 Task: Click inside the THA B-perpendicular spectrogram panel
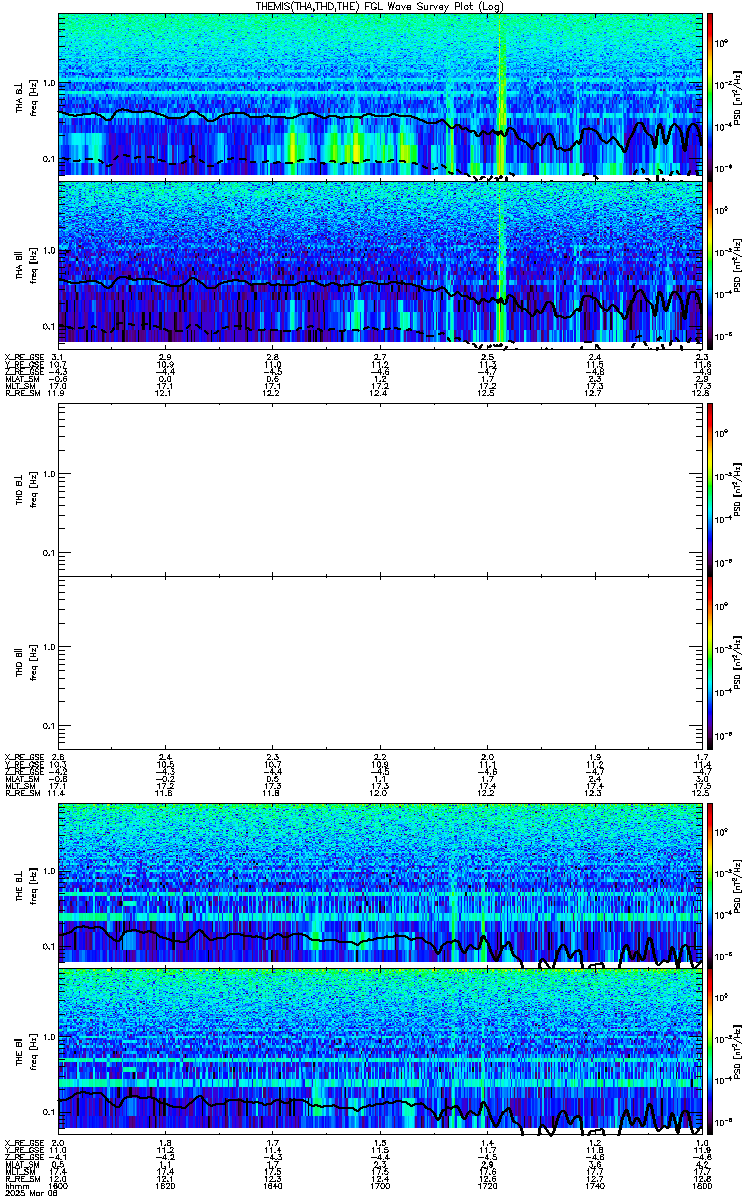[x=380, y=95]
